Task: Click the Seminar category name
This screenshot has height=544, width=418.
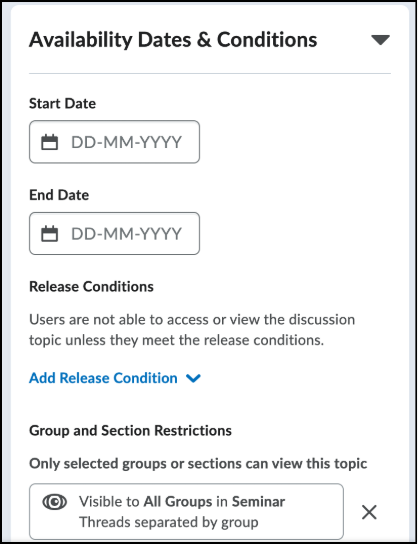Action: (258, 502)
